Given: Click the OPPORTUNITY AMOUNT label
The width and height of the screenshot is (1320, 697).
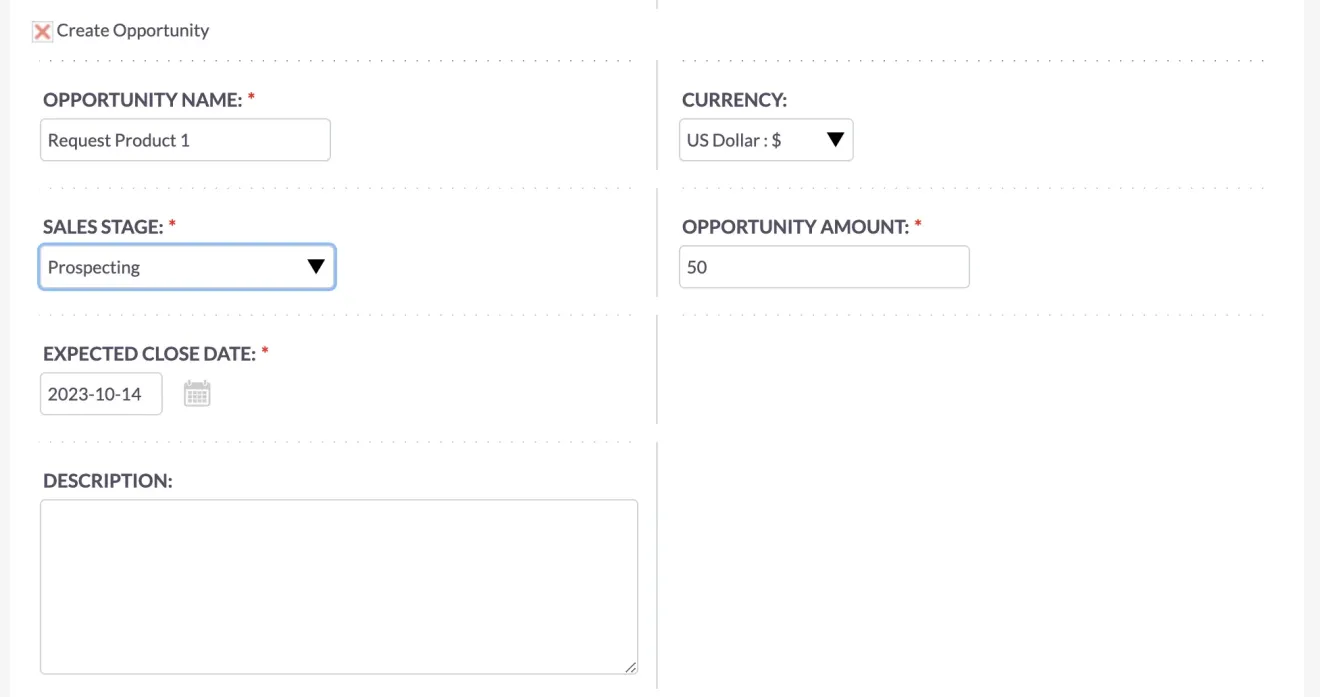Looking at the screenshot, I should [x=795, y=227].
